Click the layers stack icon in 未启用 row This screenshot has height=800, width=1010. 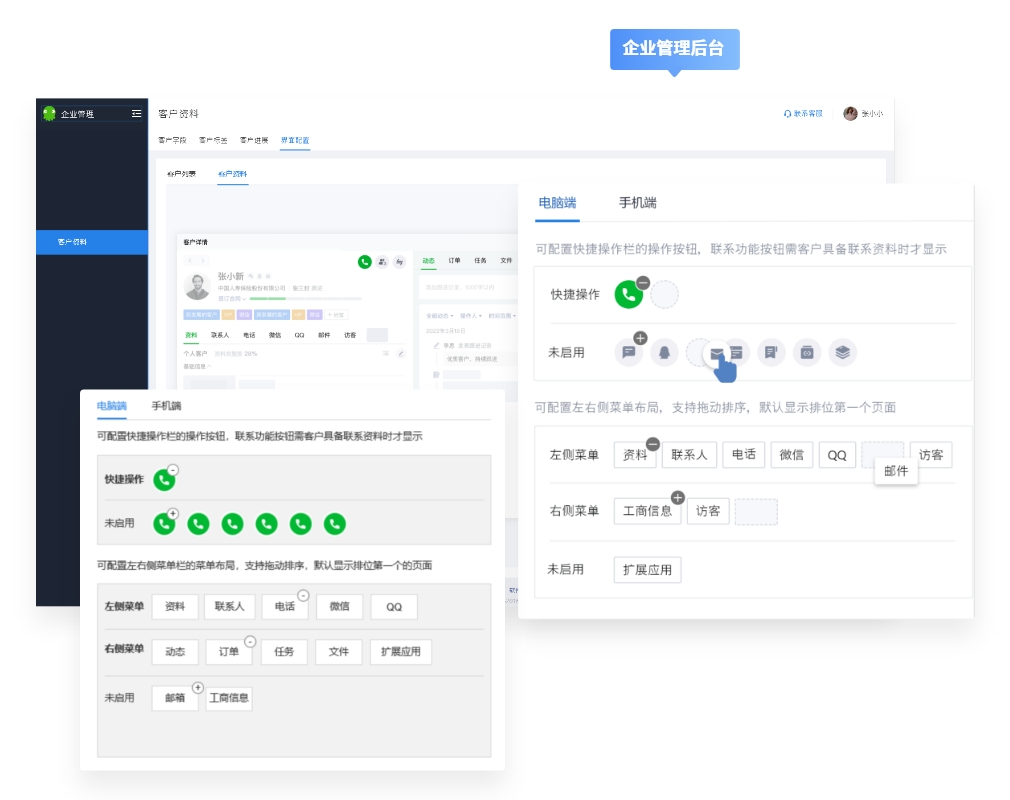pyautogui.click(x=842, y=352)
